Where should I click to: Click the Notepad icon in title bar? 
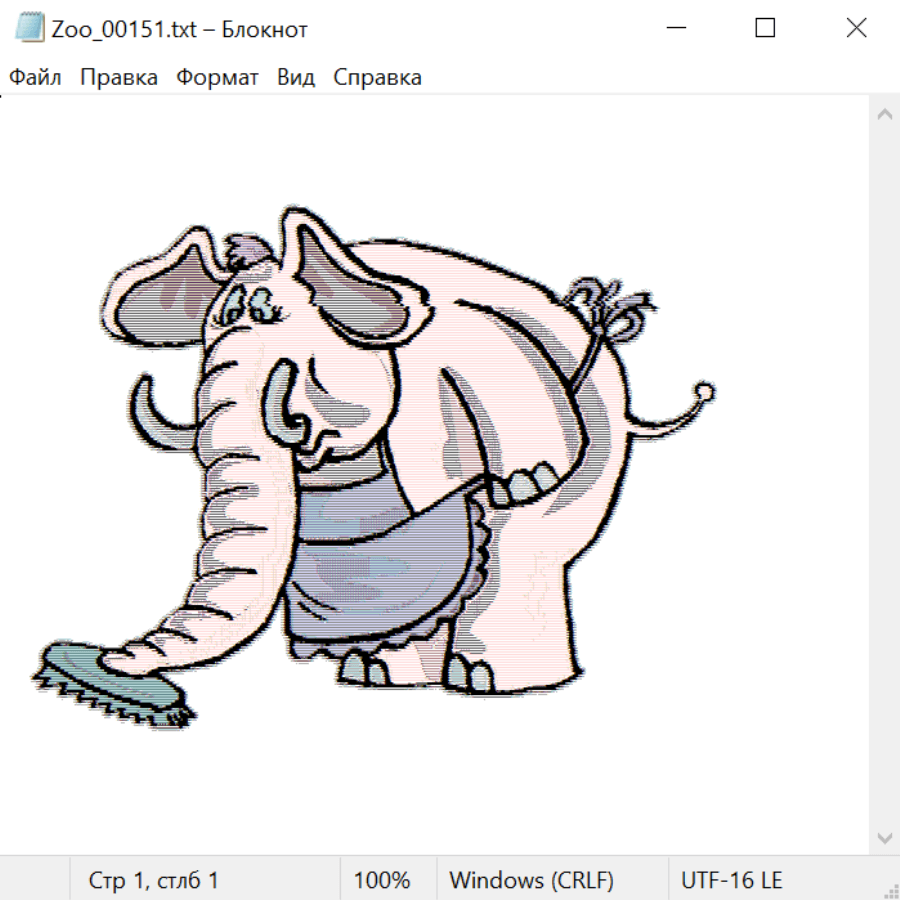click(29, 28)
